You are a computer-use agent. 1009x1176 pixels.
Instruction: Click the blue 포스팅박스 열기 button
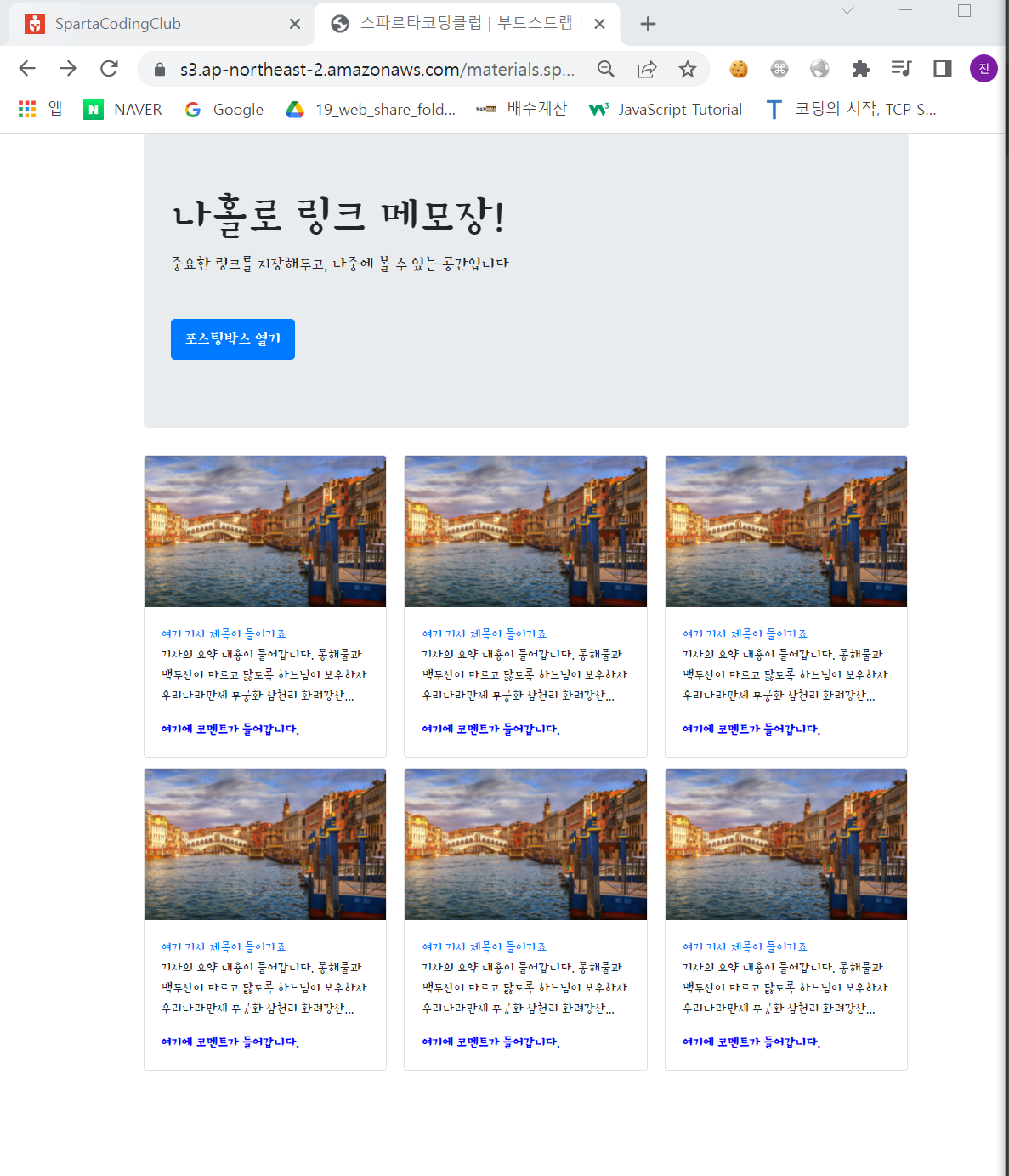233,339
